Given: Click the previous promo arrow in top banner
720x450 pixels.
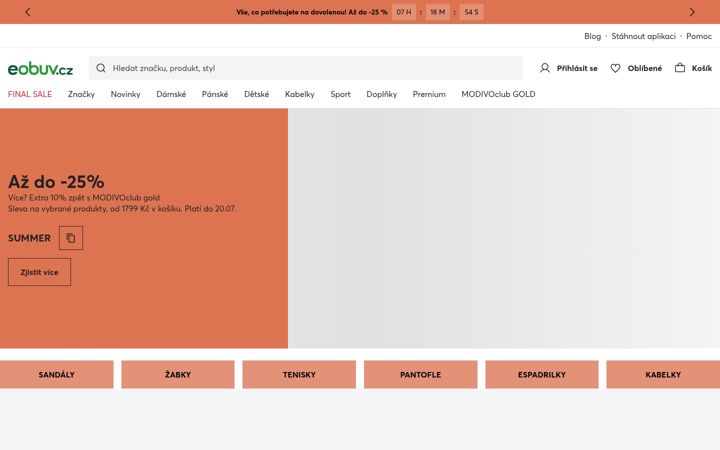Looking at the screenshot, I should tap(28, 12).
